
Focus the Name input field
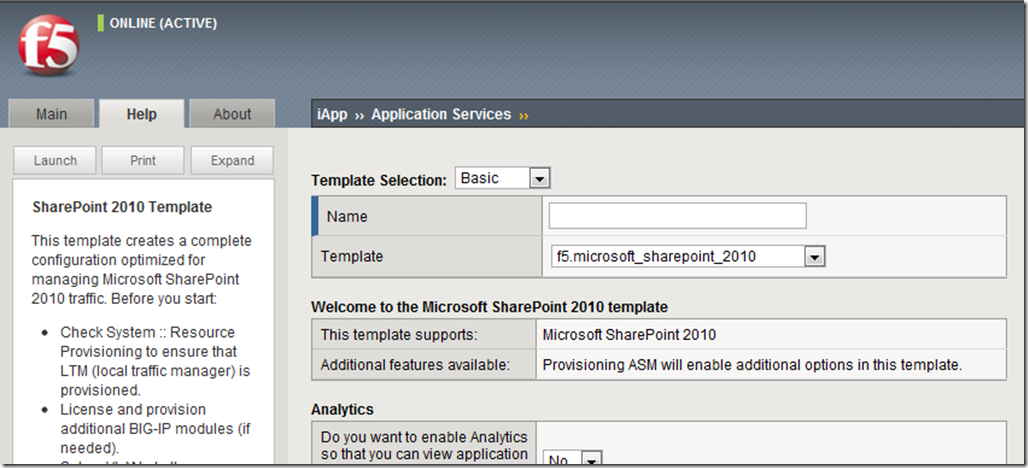tap(677, 216)
